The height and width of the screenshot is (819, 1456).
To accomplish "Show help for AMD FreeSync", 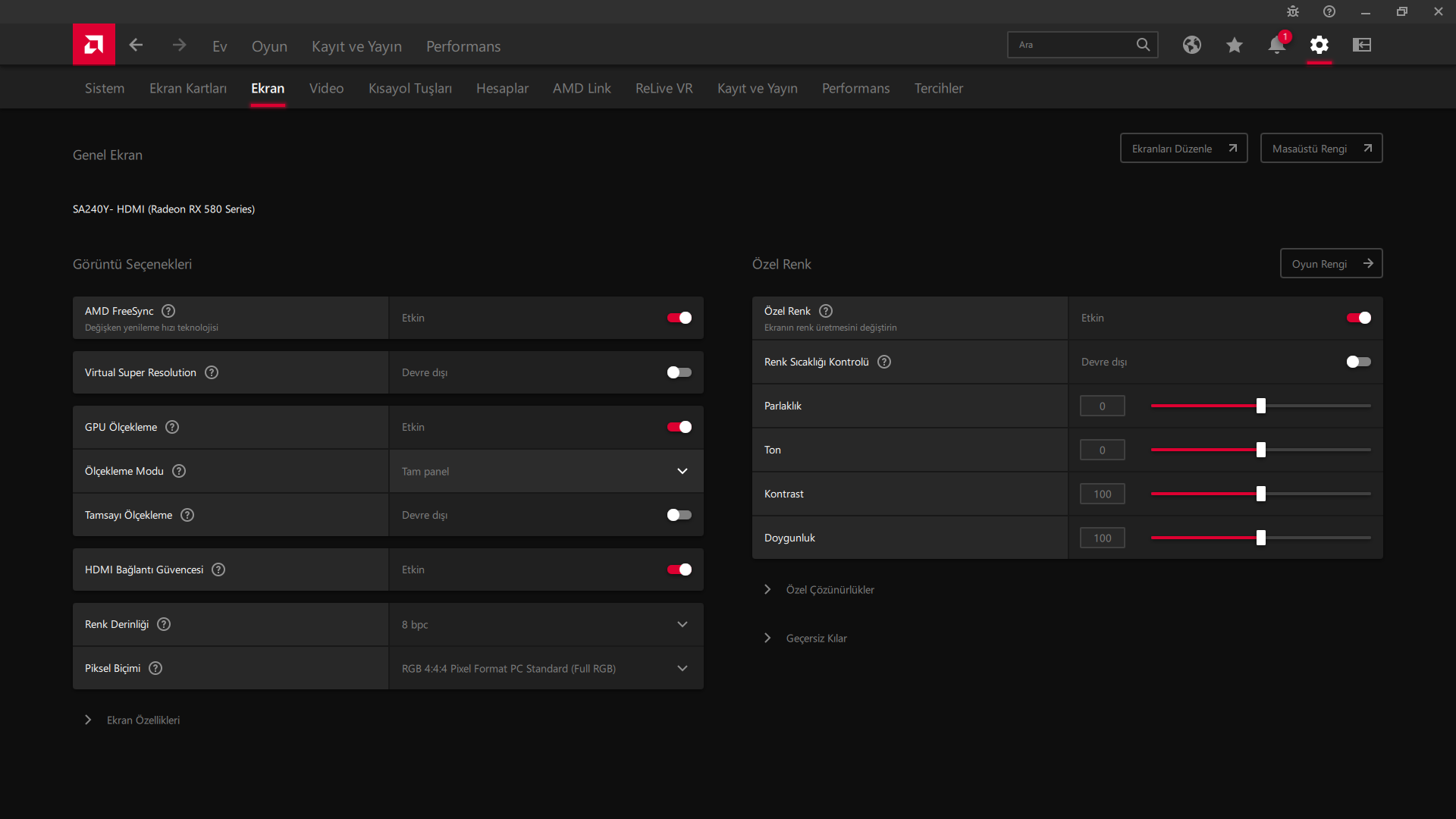I will click(168, 311).
